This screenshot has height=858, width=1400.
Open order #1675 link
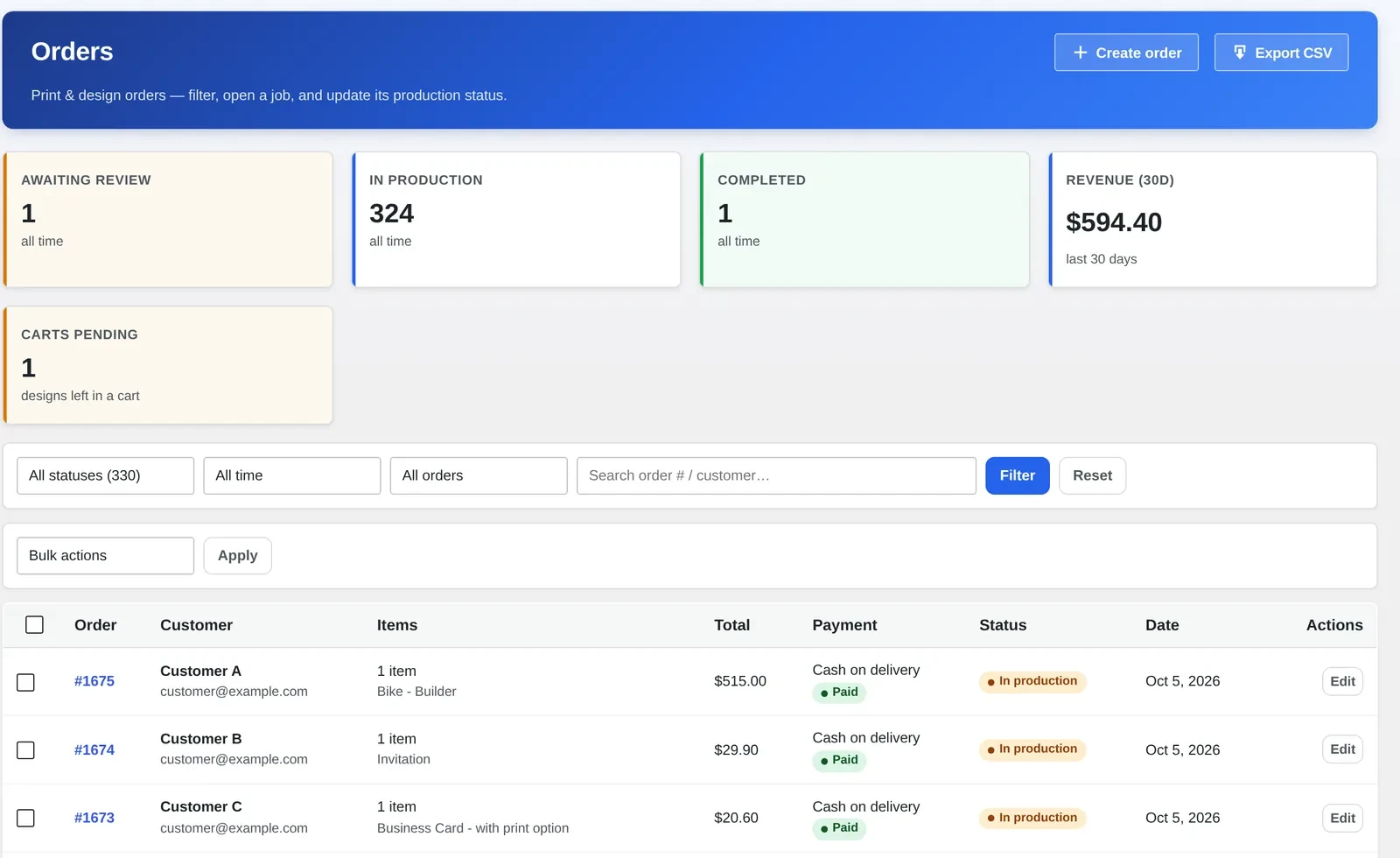tap(94, 681)
